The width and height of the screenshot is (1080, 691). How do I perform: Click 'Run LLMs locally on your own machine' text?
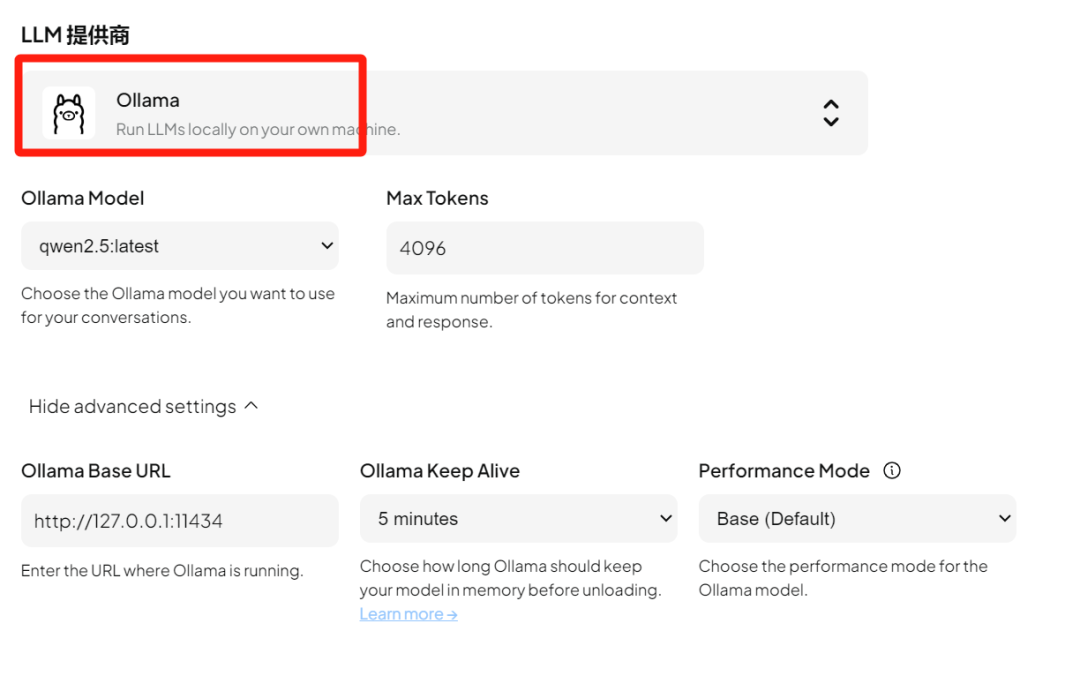click(258, 130)
